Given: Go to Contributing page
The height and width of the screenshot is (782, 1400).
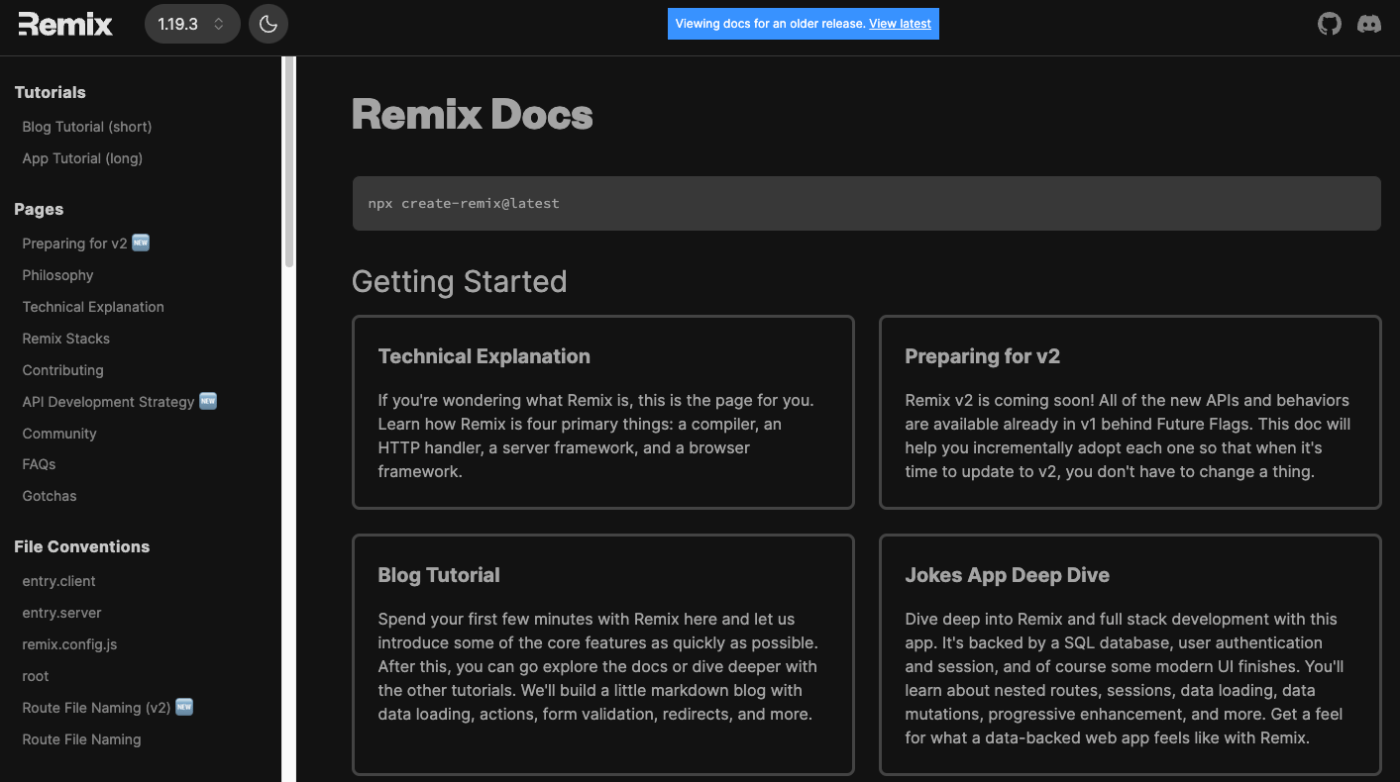Looking at the screenshot, I should (63, 370).
